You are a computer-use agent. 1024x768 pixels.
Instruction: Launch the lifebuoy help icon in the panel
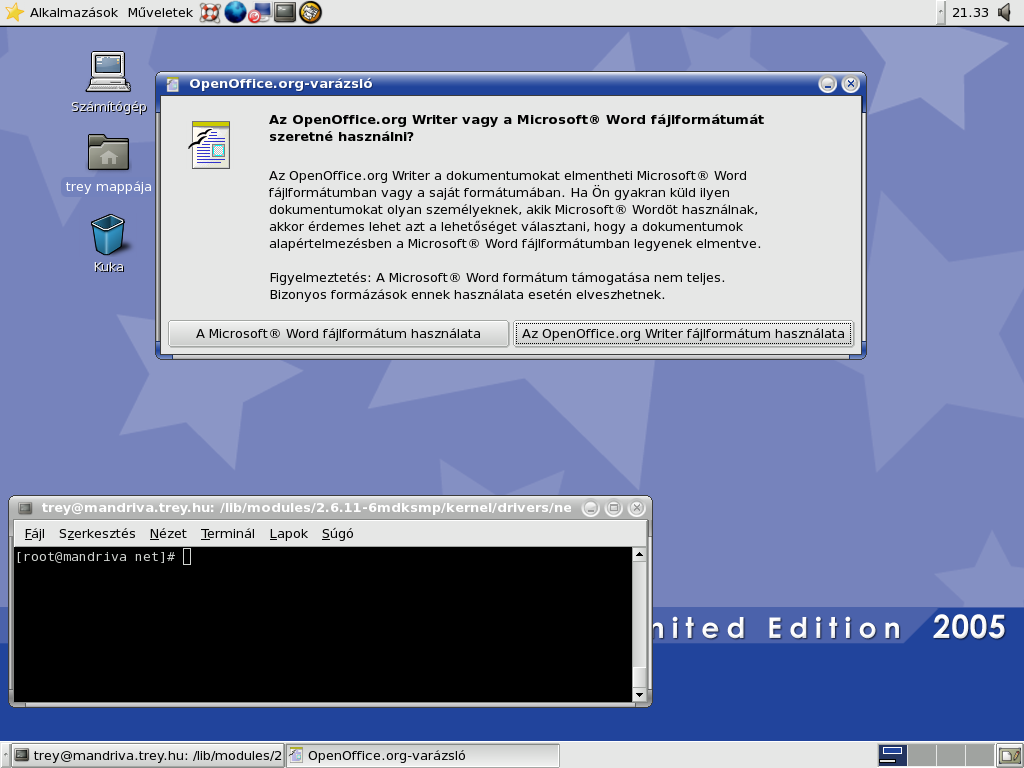tap(210, 12)
